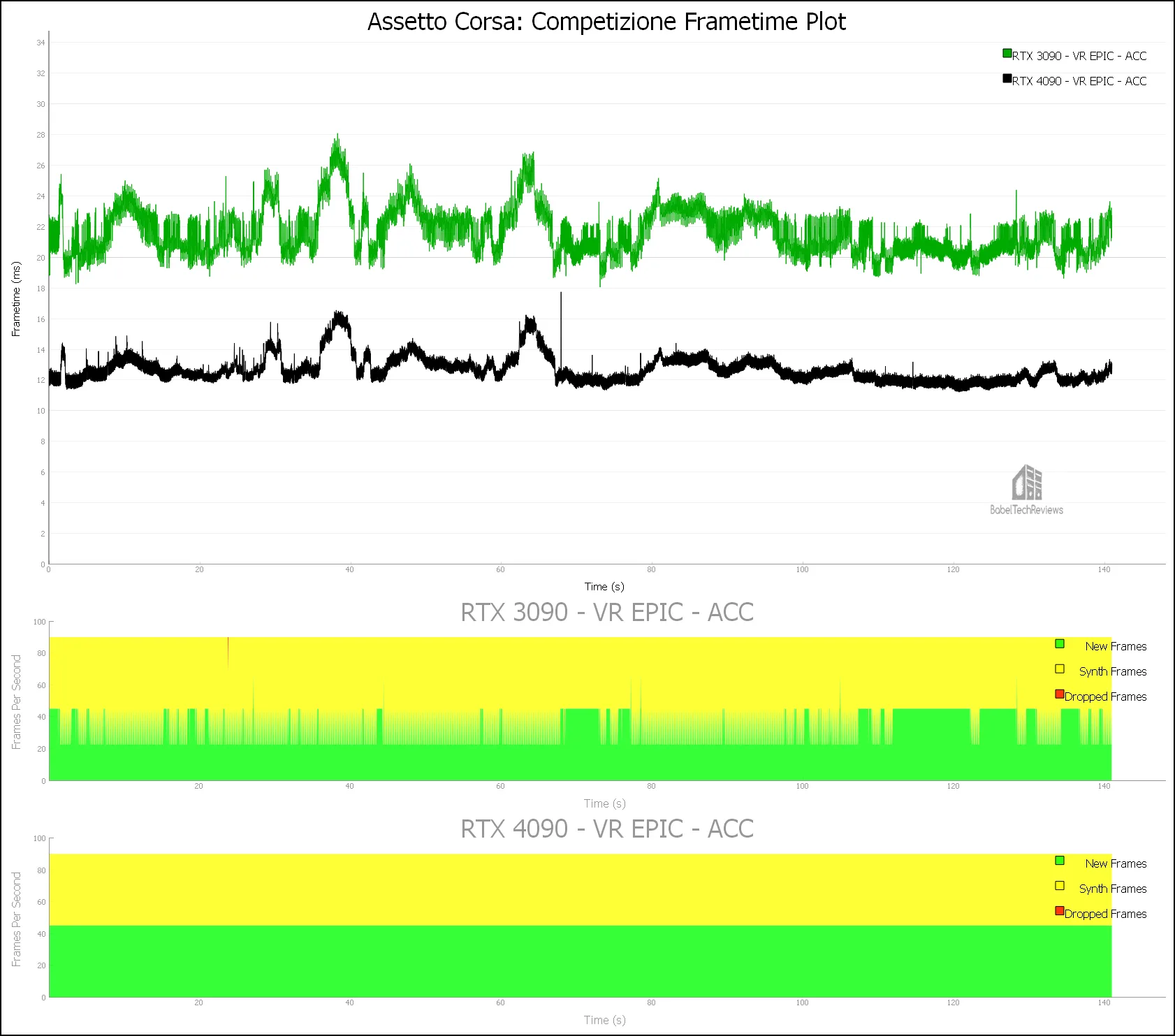Click the 100 tick on RTX 4090 chart y-axis
The image size is (1175, 1036).
click(x=39, y=838)
